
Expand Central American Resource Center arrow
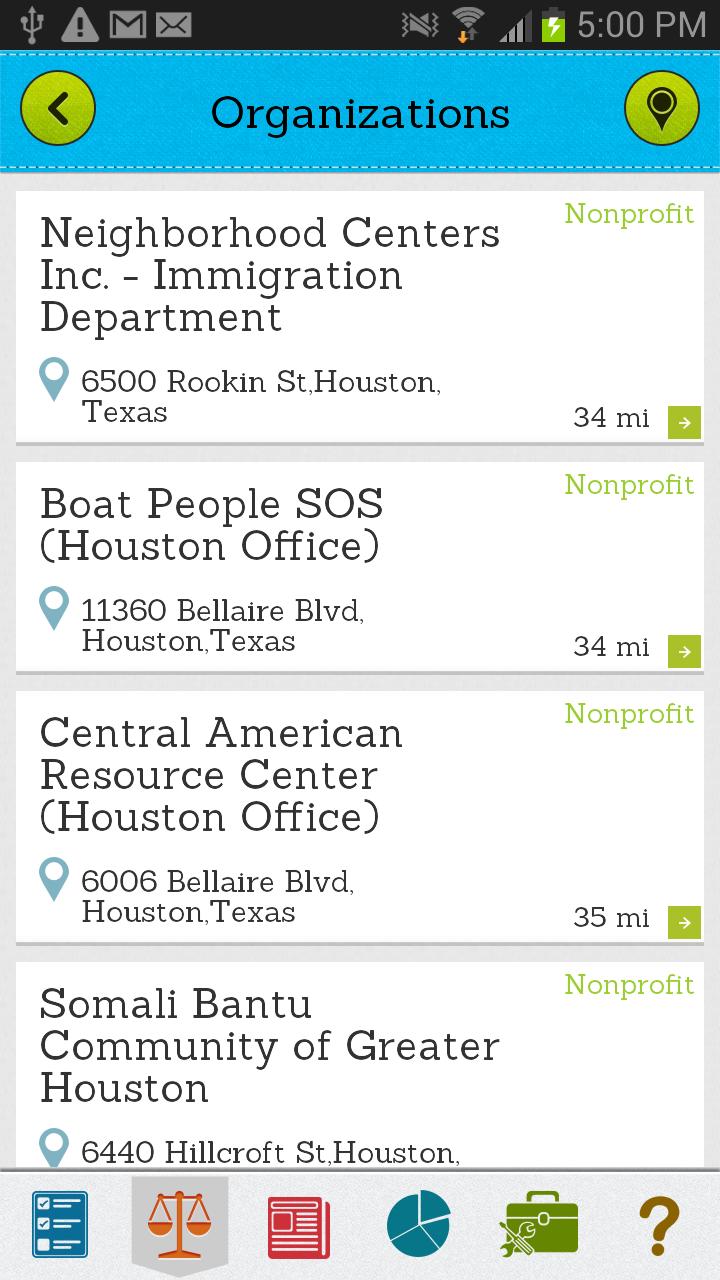684,922
